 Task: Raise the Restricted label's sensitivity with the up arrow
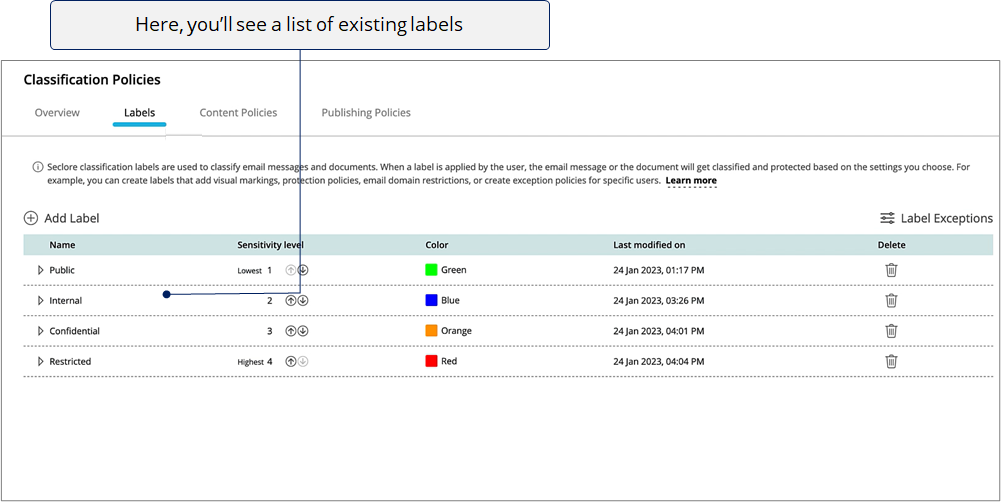290,361
